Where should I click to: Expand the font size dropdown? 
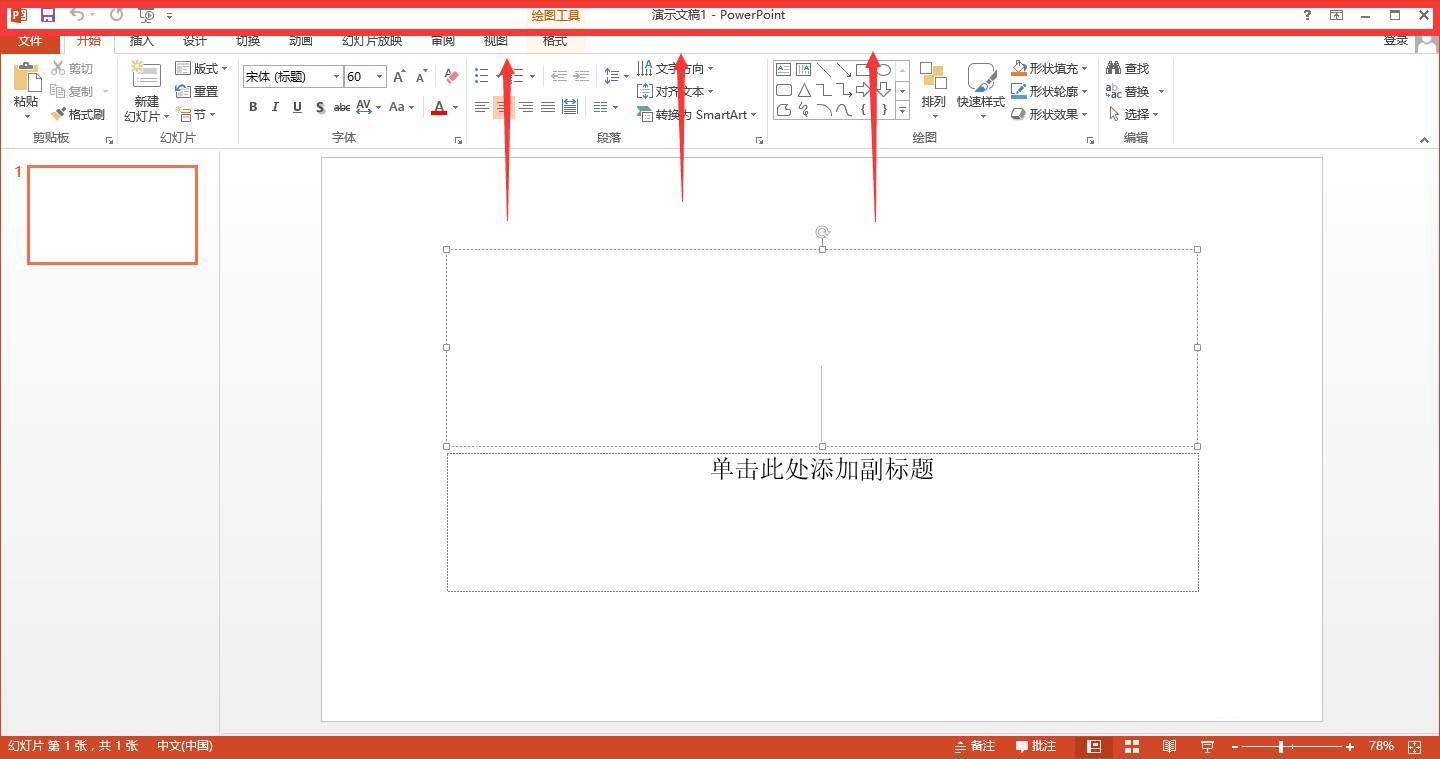[379, 77]
